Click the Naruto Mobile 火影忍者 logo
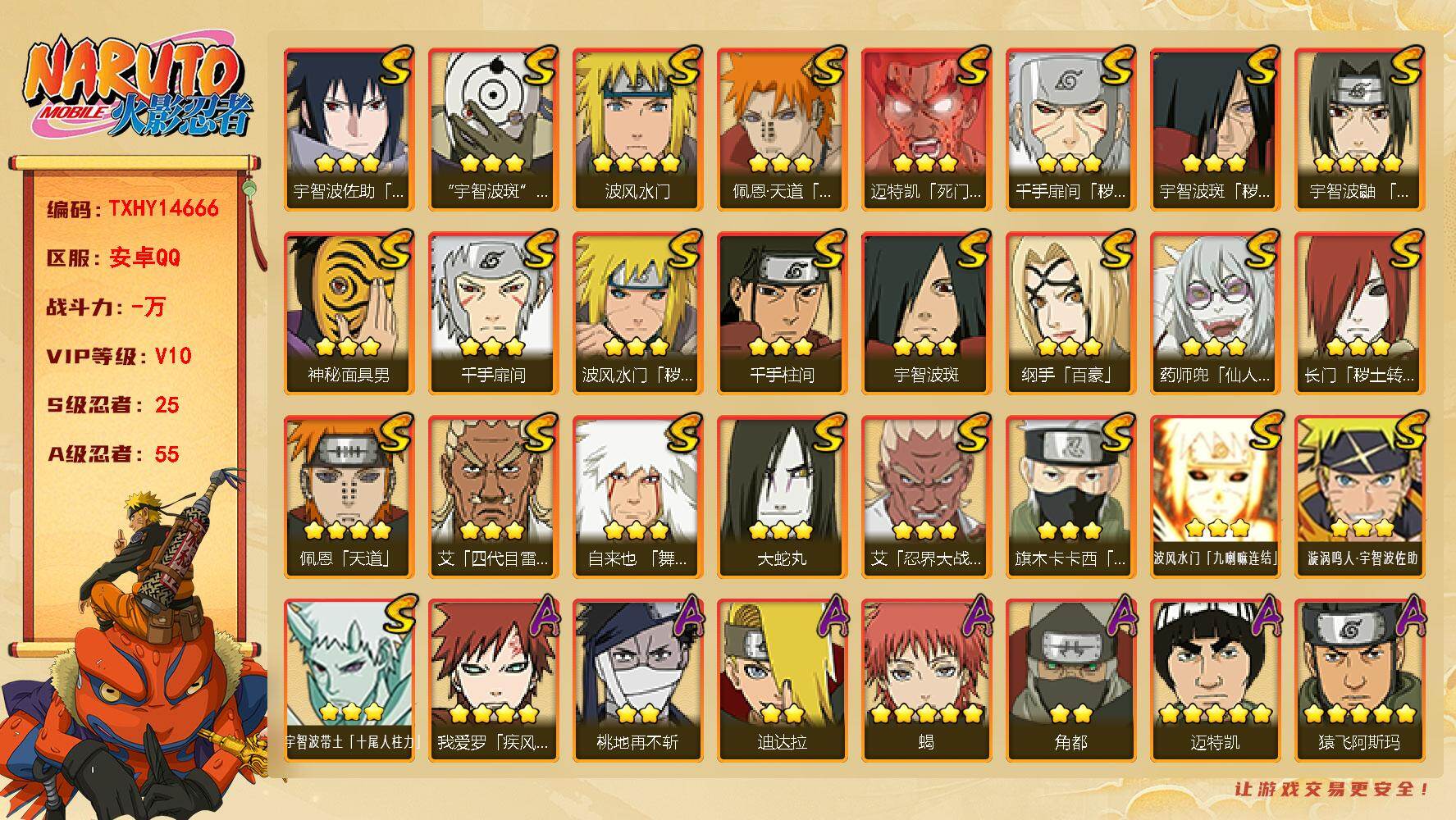The image size is (1456, 820). coord(136,88)
